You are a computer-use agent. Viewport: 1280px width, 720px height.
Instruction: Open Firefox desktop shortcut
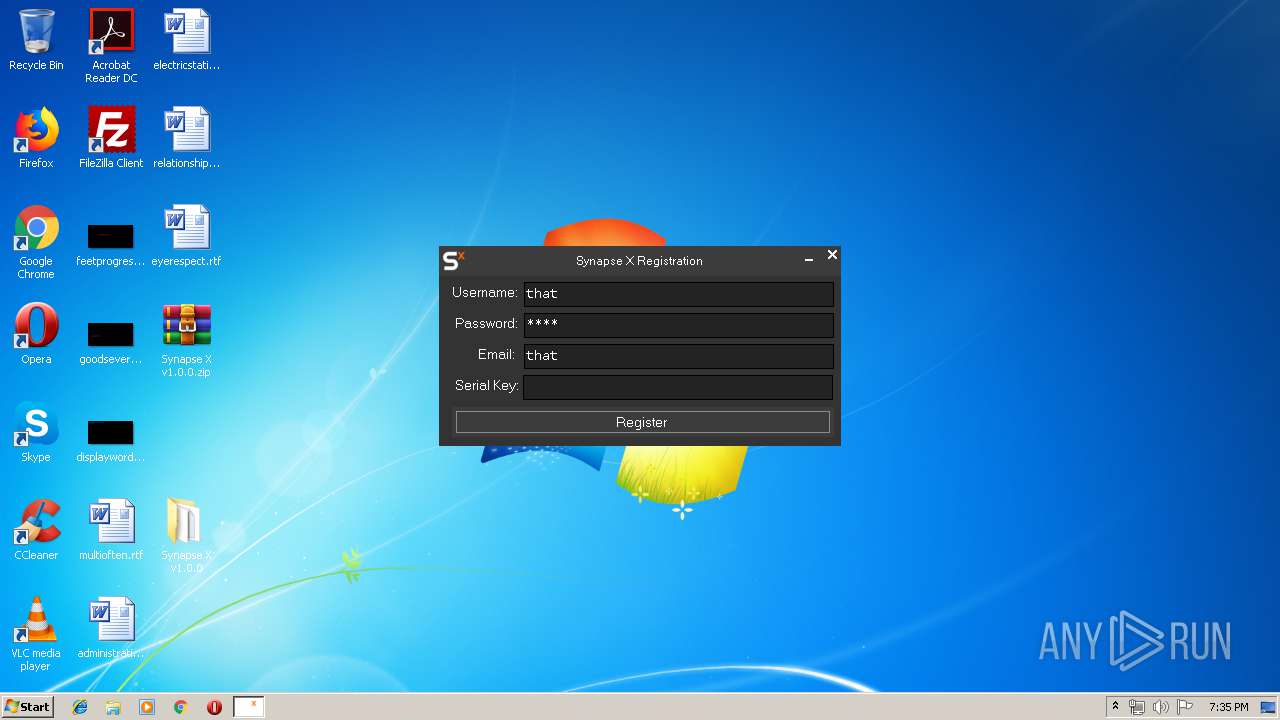[36, 138]
